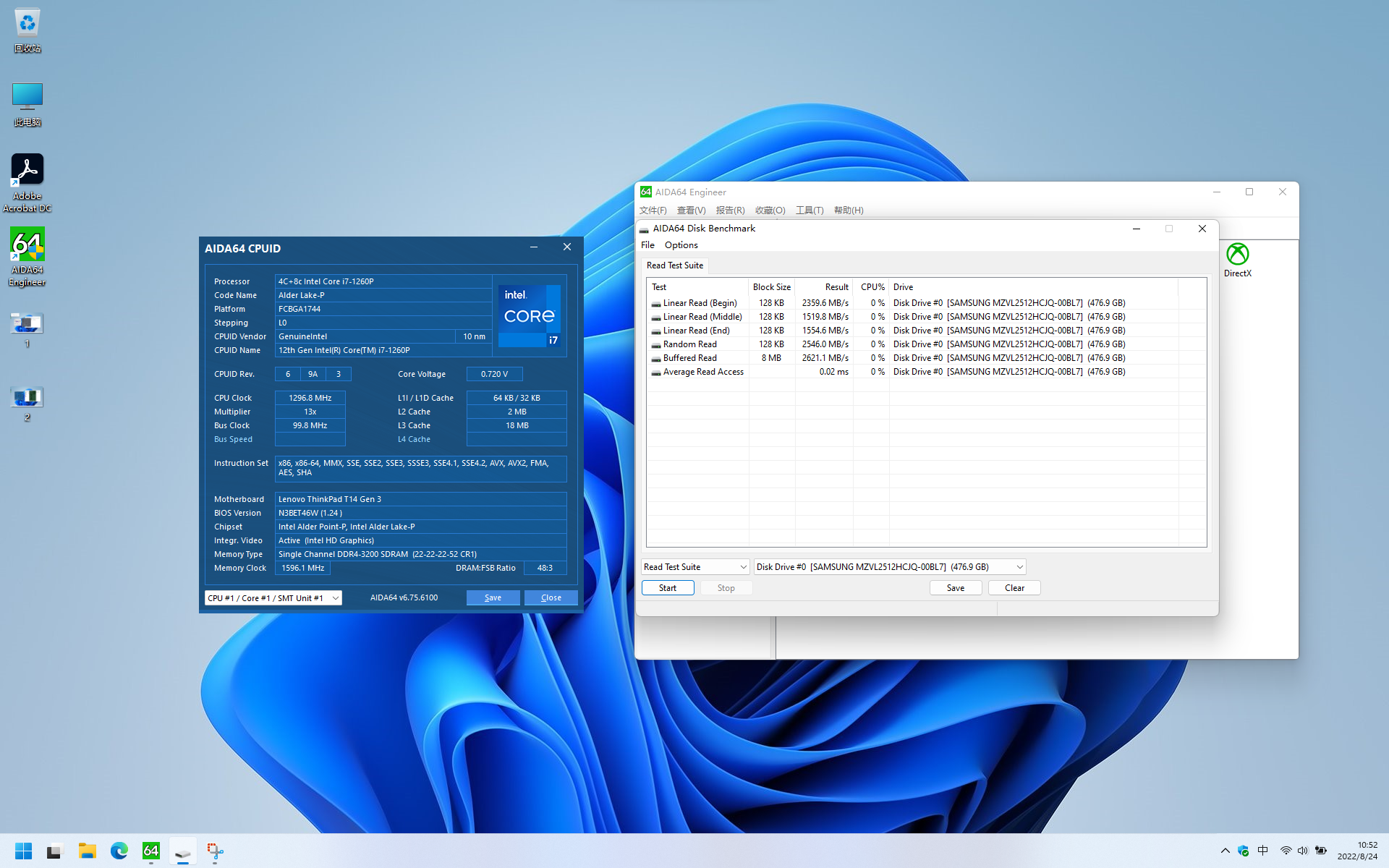This screenshot has height=868, width=1389.
Task: Save the disk benchmark results
Action: click(956, 588)
